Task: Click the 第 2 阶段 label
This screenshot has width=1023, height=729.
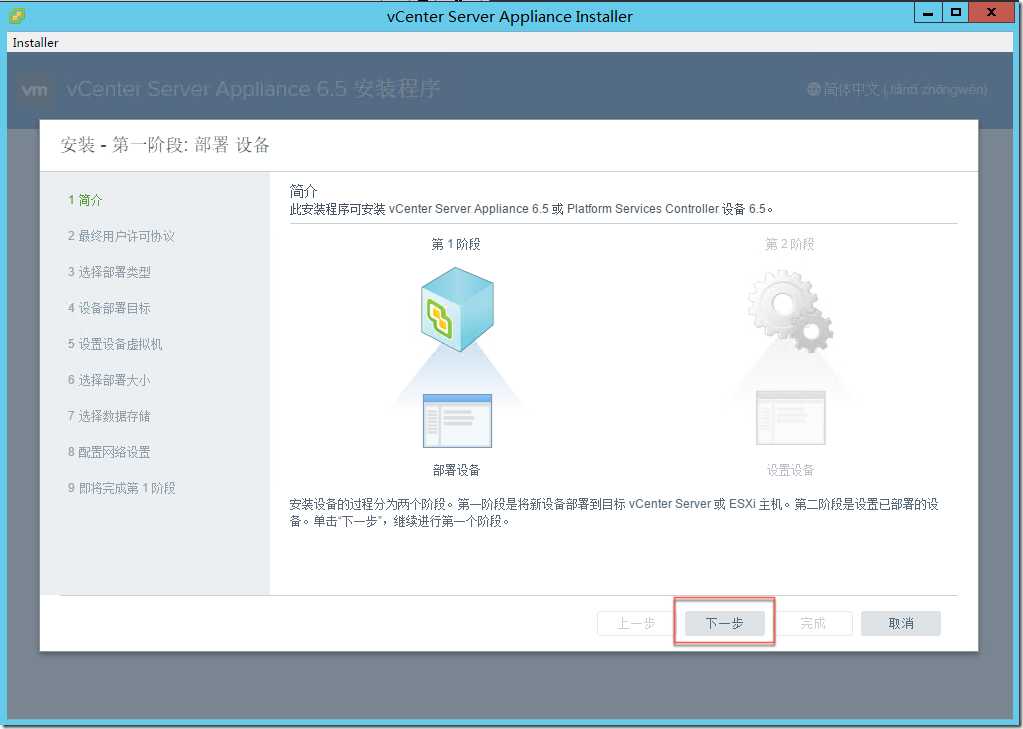Action: click(x=789, y=244)
